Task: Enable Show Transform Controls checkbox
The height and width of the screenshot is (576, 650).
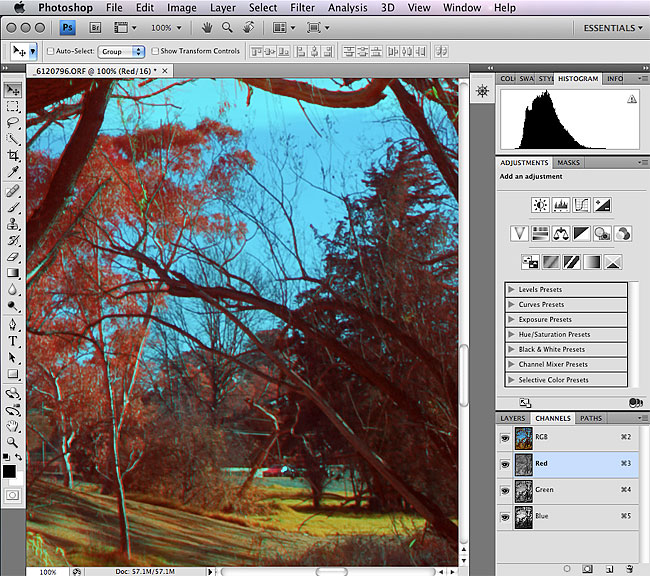Action: (x=155, y=51)
